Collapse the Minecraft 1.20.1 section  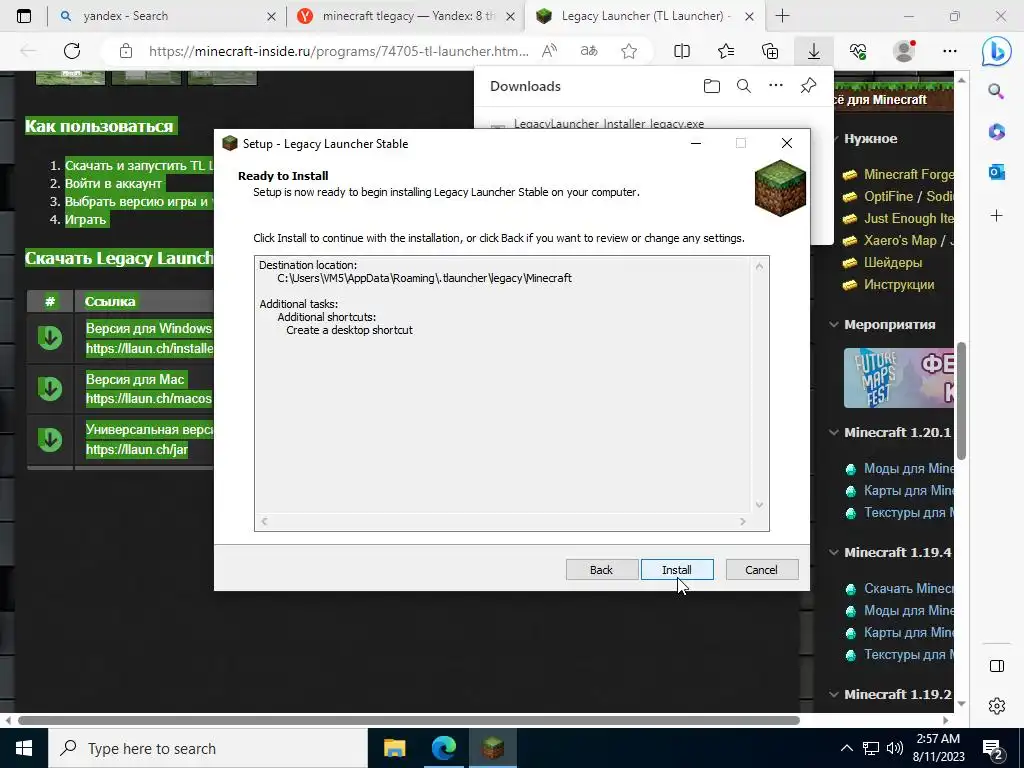[834, 432]
